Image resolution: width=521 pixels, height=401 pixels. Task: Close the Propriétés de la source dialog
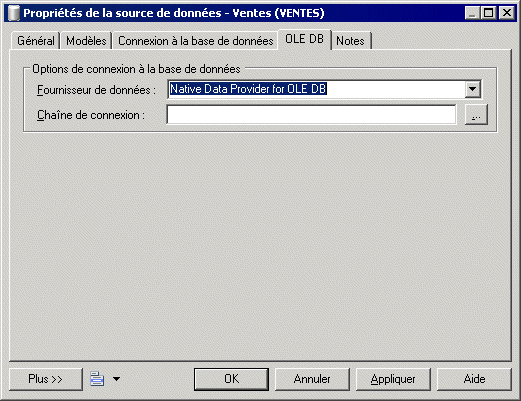507,13
